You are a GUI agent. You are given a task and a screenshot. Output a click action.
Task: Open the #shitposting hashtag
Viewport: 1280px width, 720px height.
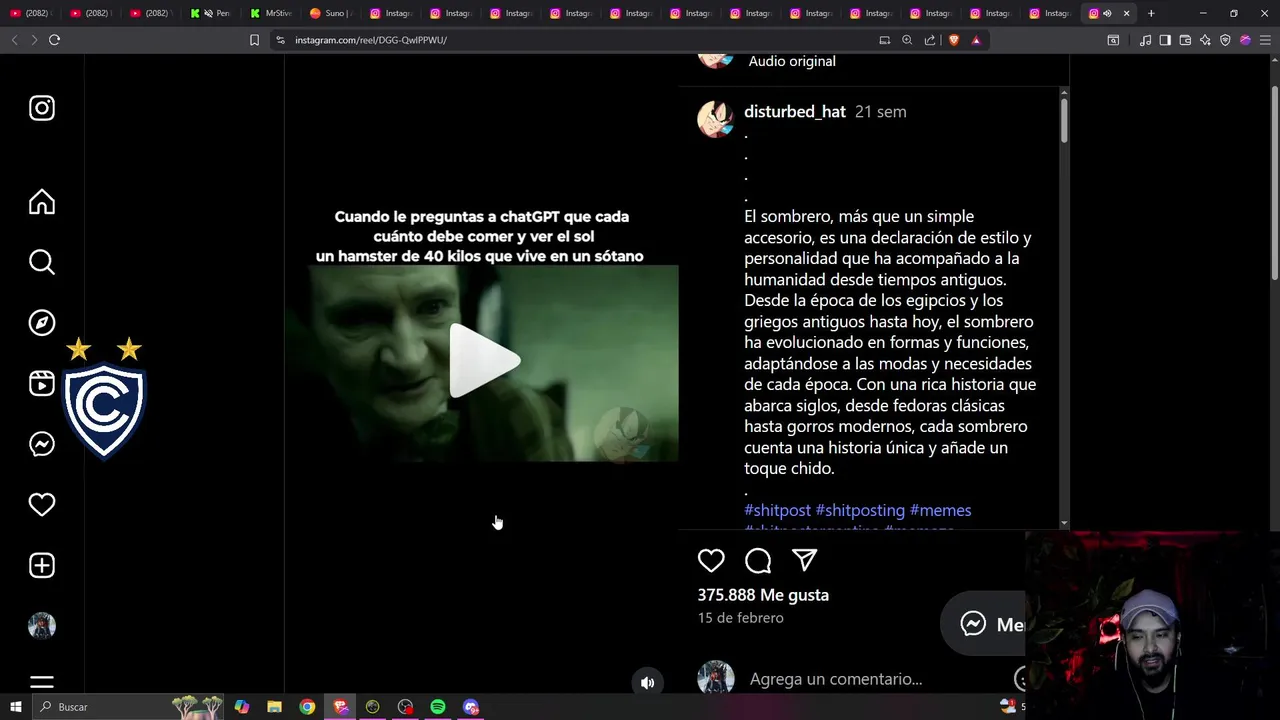860,510
